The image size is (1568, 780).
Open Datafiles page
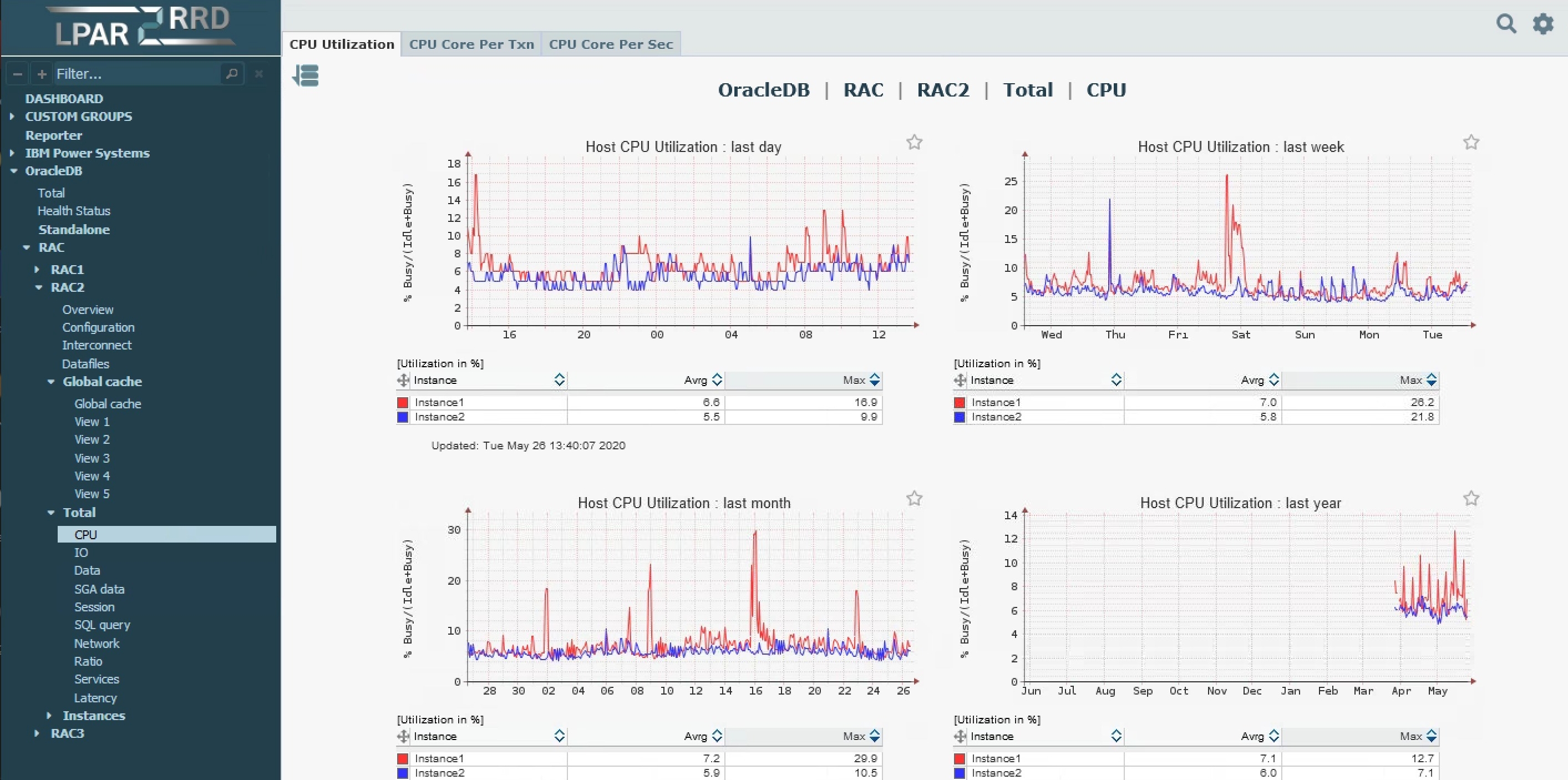(85, 363)
